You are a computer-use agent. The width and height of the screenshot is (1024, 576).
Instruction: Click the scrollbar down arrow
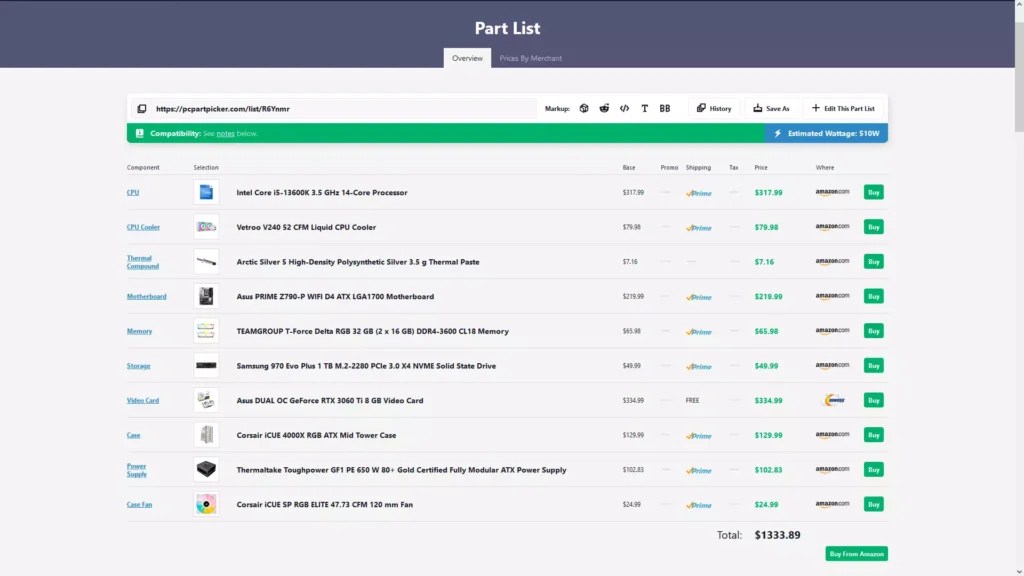[1019, 571]
